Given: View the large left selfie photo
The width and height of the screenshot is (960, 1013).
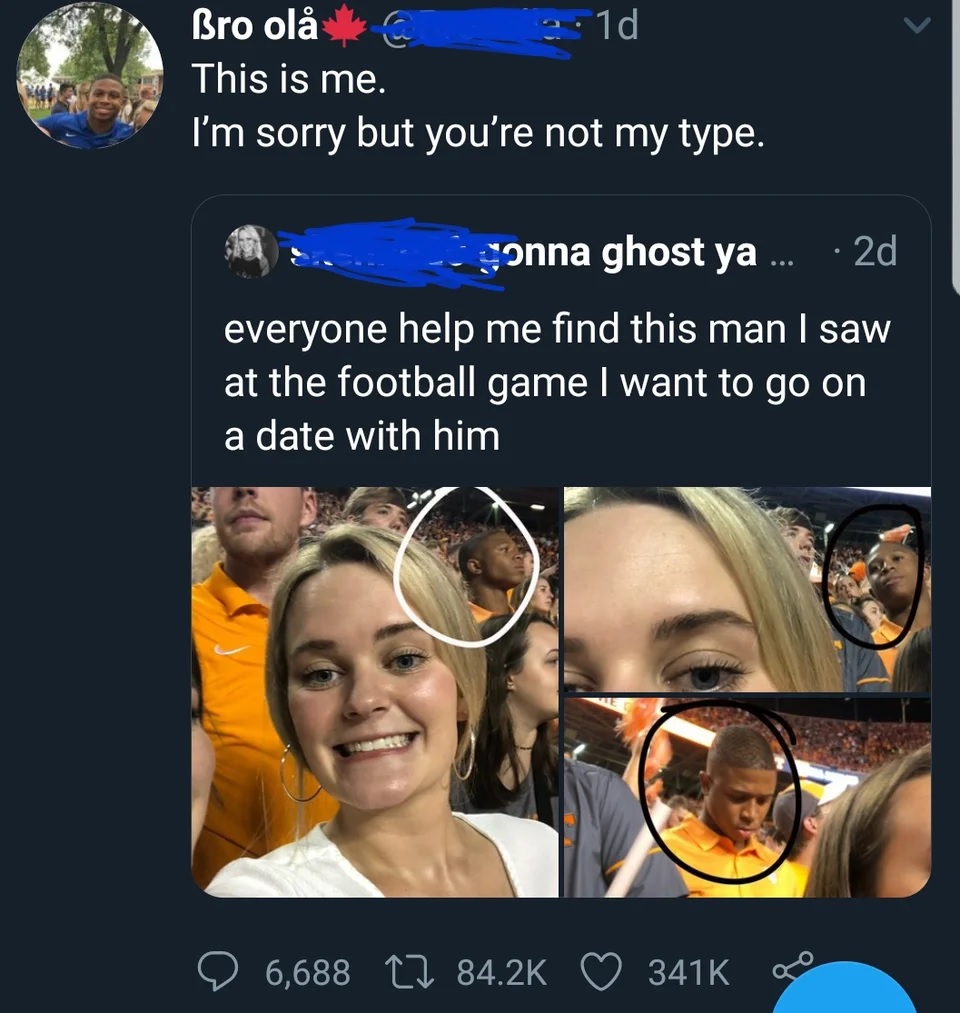Looking at the screenshot, I should coord(375,692).
